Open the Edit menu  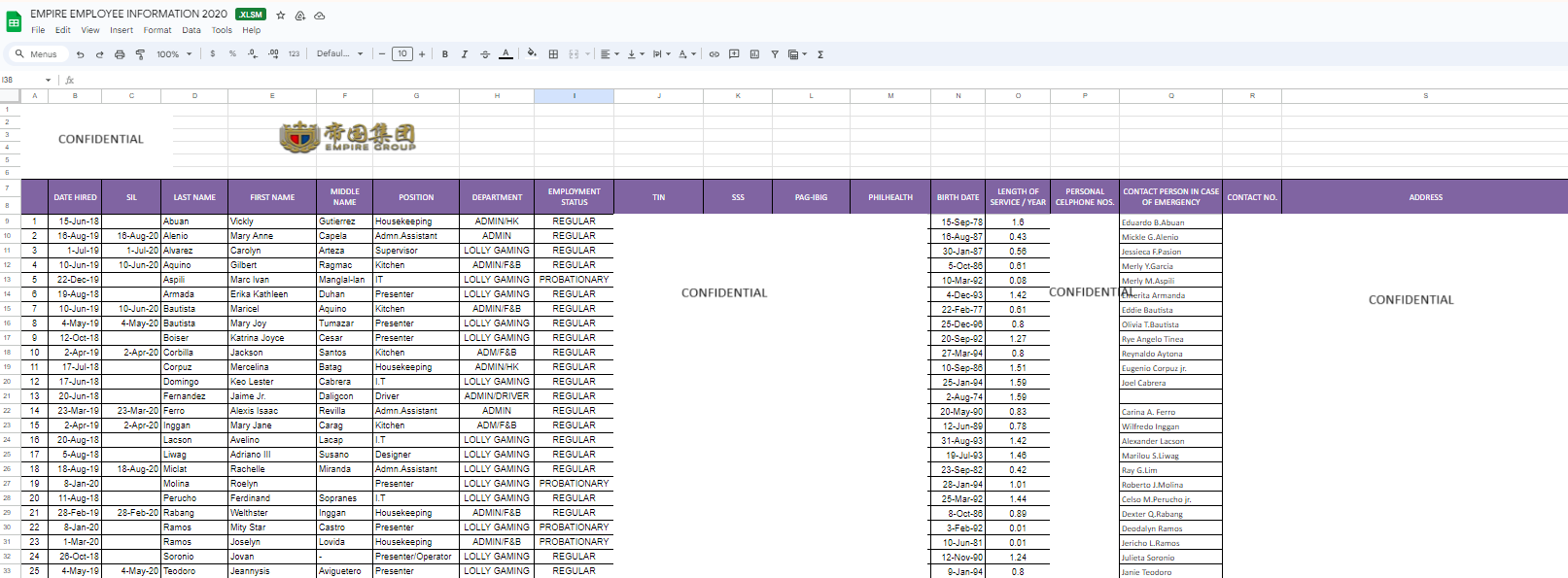pos(63,30)
